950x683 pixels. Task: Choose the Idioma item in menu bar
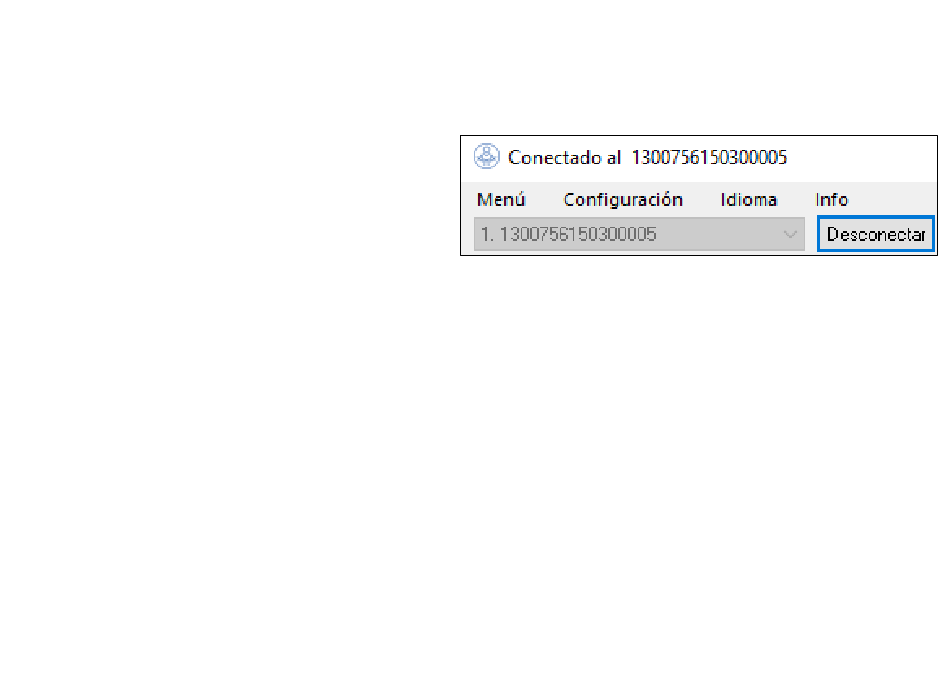748,200
